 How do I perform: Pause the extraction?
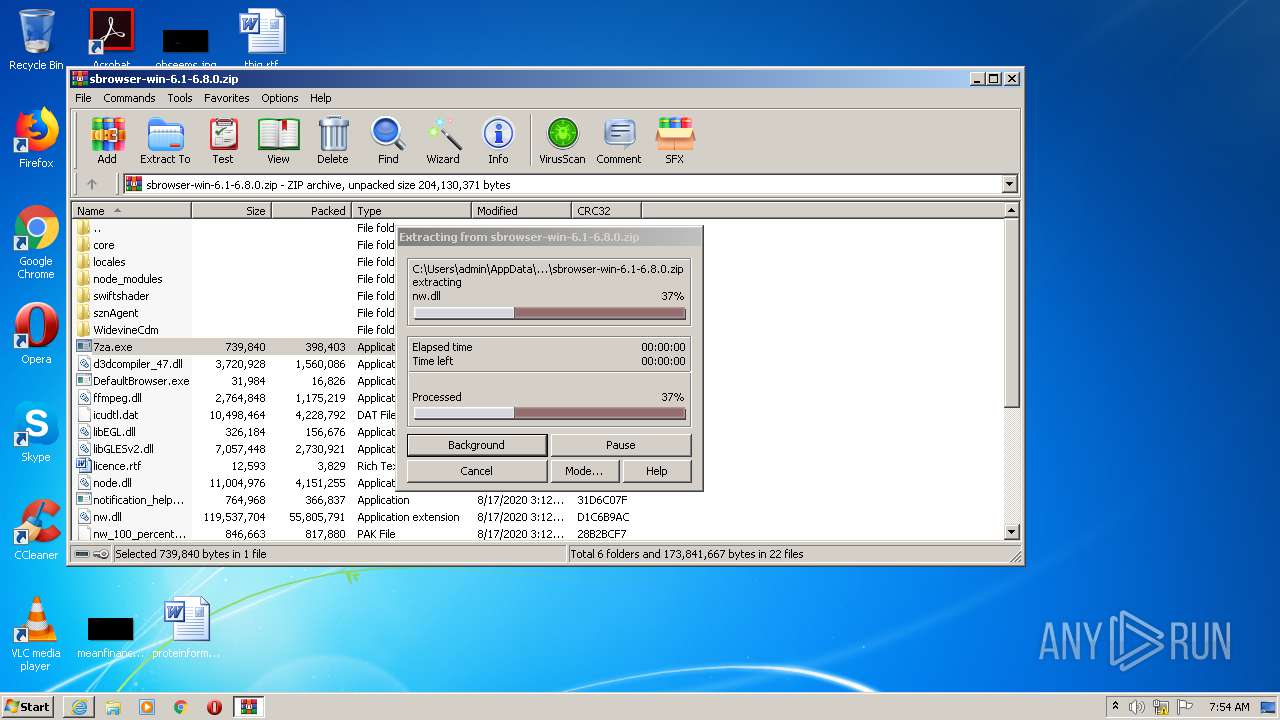[621, 445]
